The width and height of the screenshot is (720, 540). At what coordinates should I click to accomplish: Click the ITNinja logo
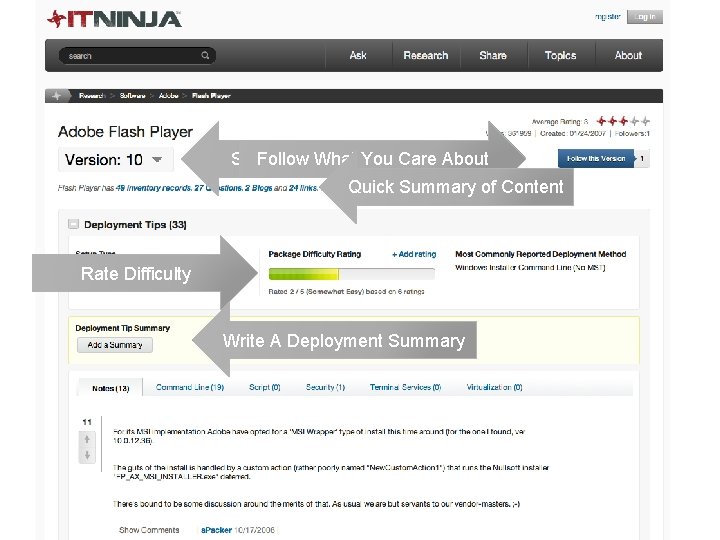click(114, 19)
